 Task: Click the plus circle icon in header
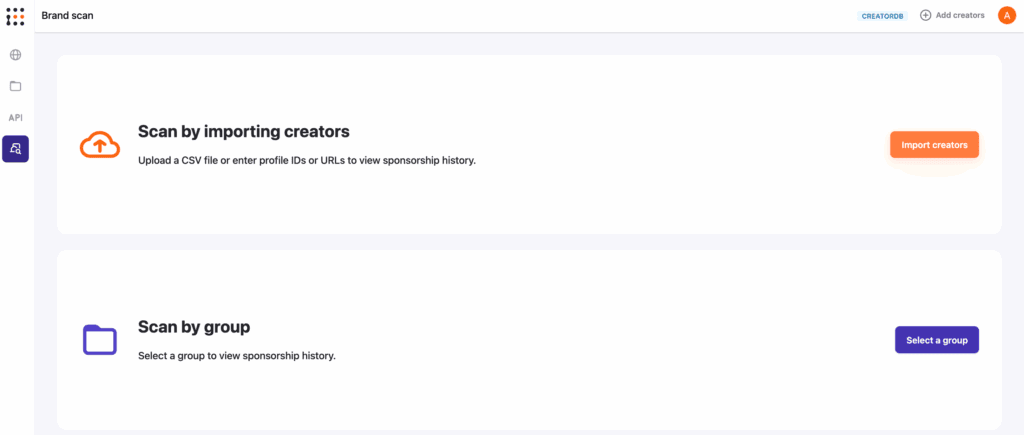[925, 15]
